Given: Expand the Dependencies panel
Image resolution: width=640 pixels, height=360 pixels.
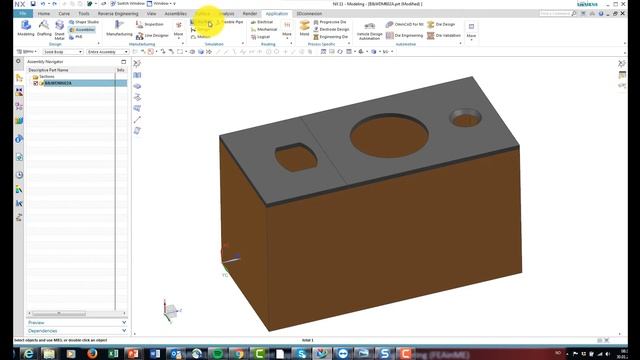Looking at the screenshot, I should (77, 331).
